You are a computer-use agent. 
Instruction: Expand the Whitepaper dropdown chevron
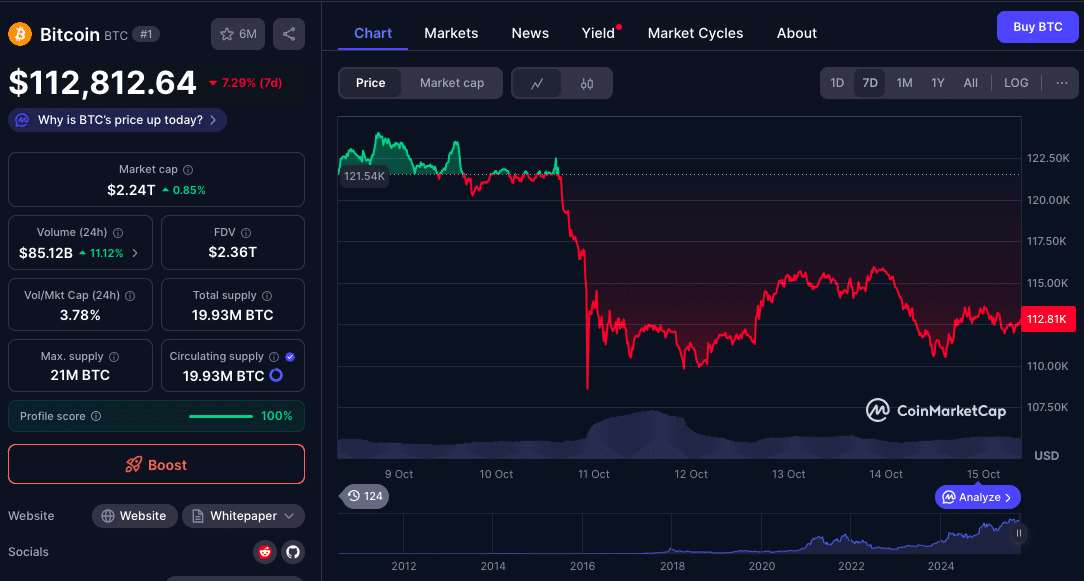(289, 516)
